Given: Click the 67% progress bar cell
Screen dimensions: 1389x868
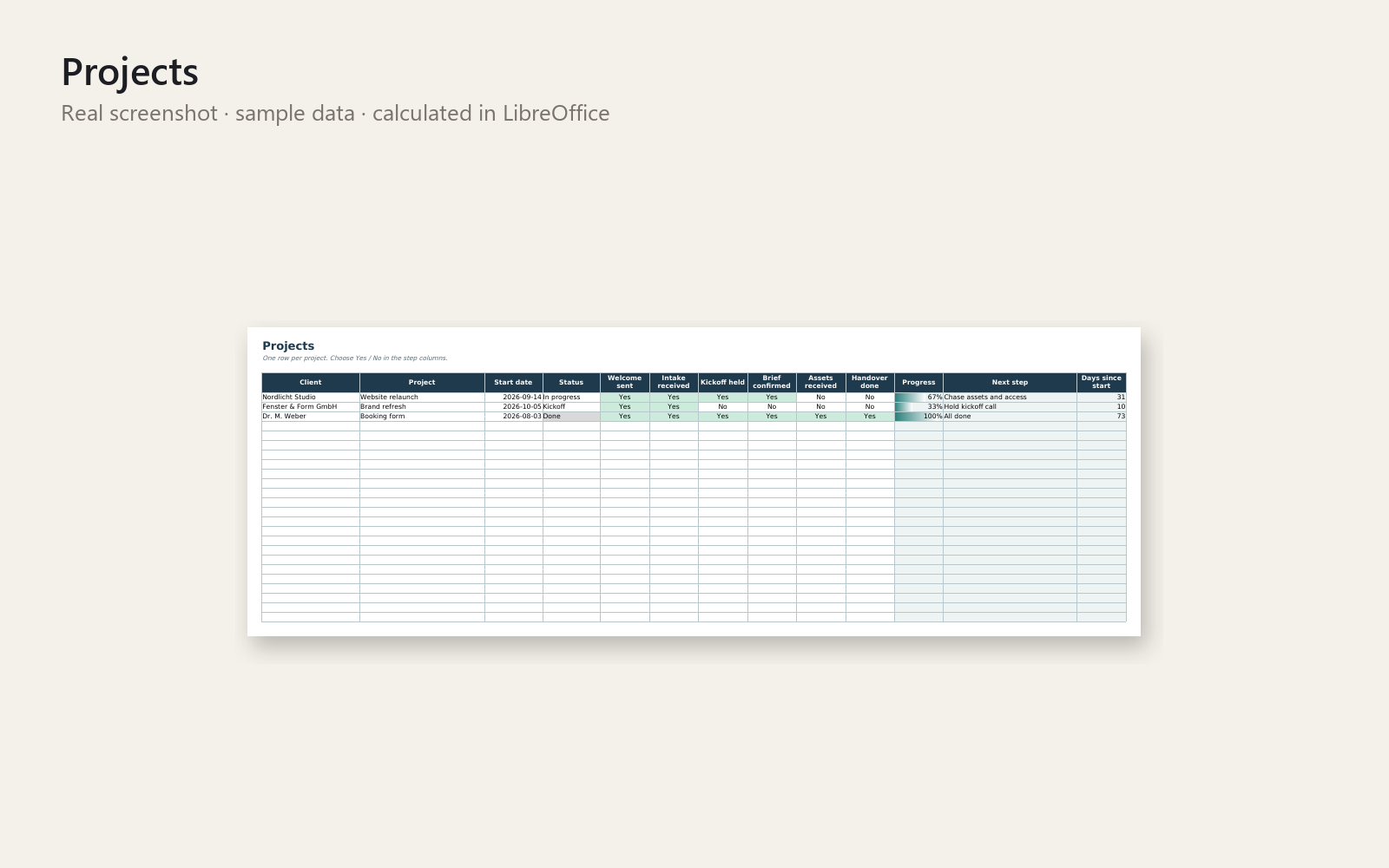Looking at the screenshot, I should 918,398.
